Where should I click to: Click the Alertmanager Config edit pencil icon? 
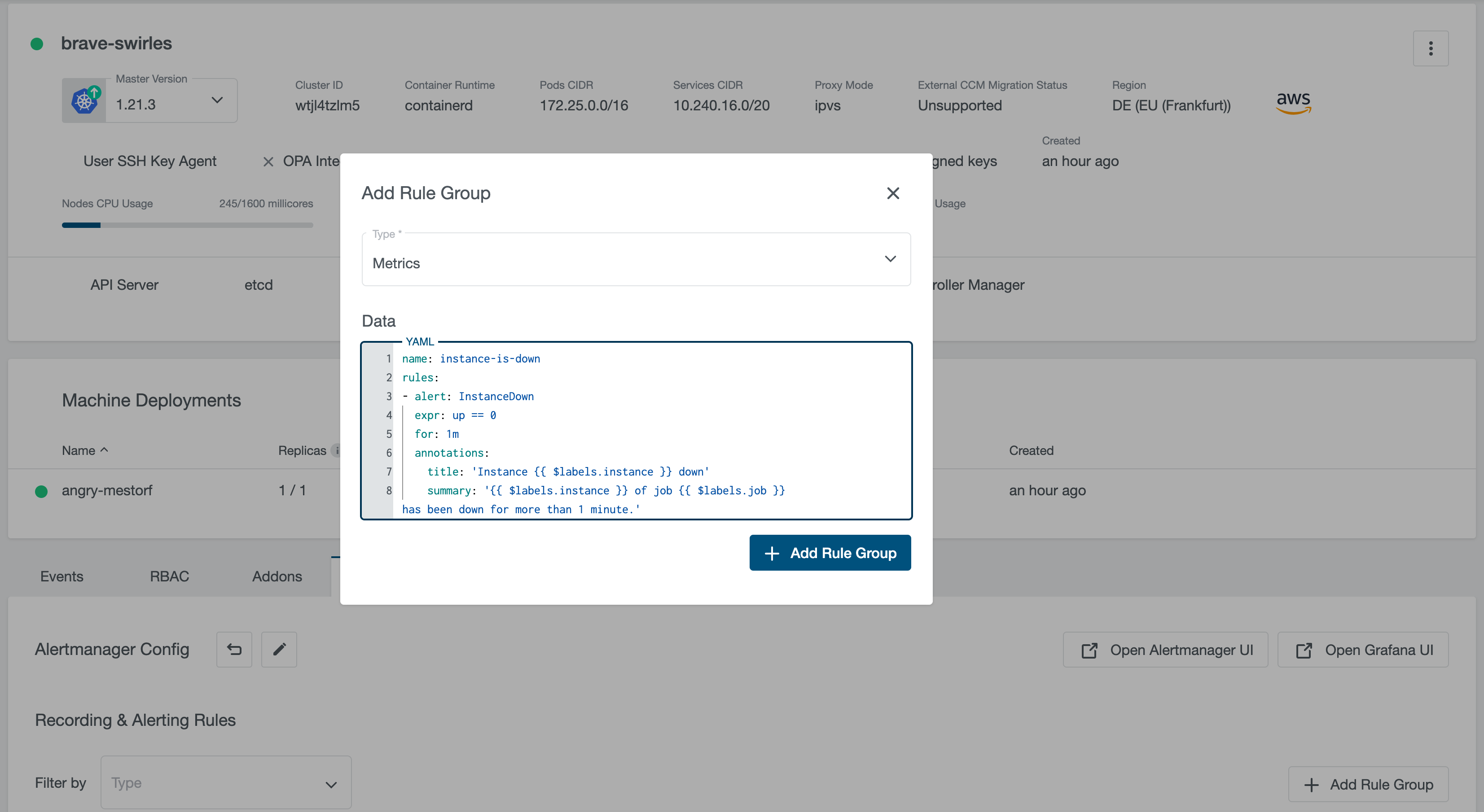click(279, 649)
